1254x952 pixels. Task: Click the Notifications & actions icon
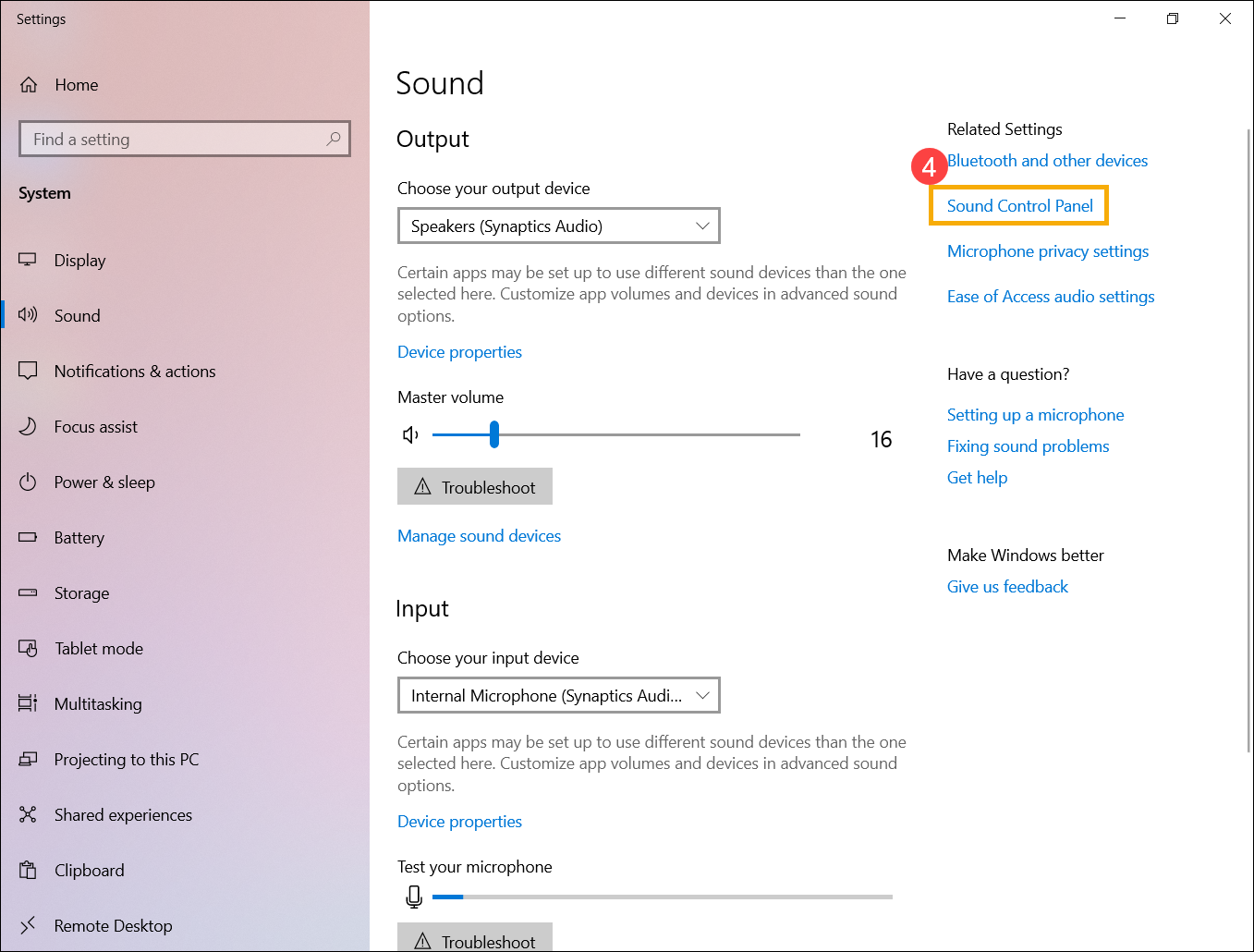pos(28,371)
